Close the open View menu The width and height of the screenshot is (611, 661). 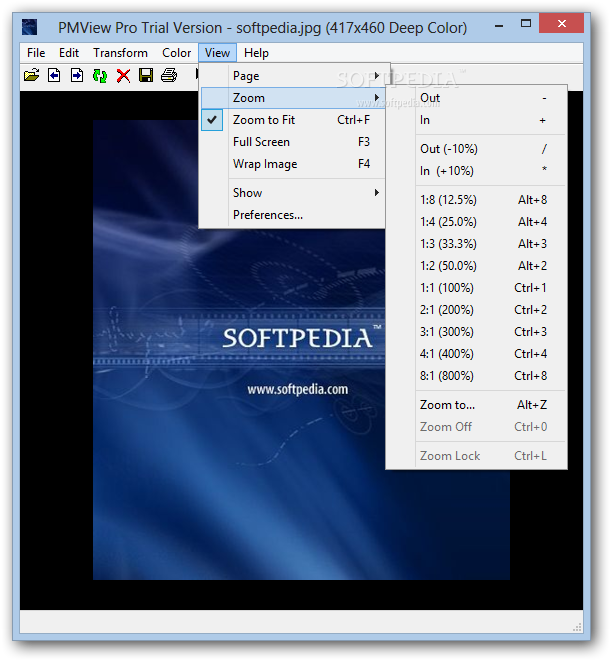coord(218,53)
